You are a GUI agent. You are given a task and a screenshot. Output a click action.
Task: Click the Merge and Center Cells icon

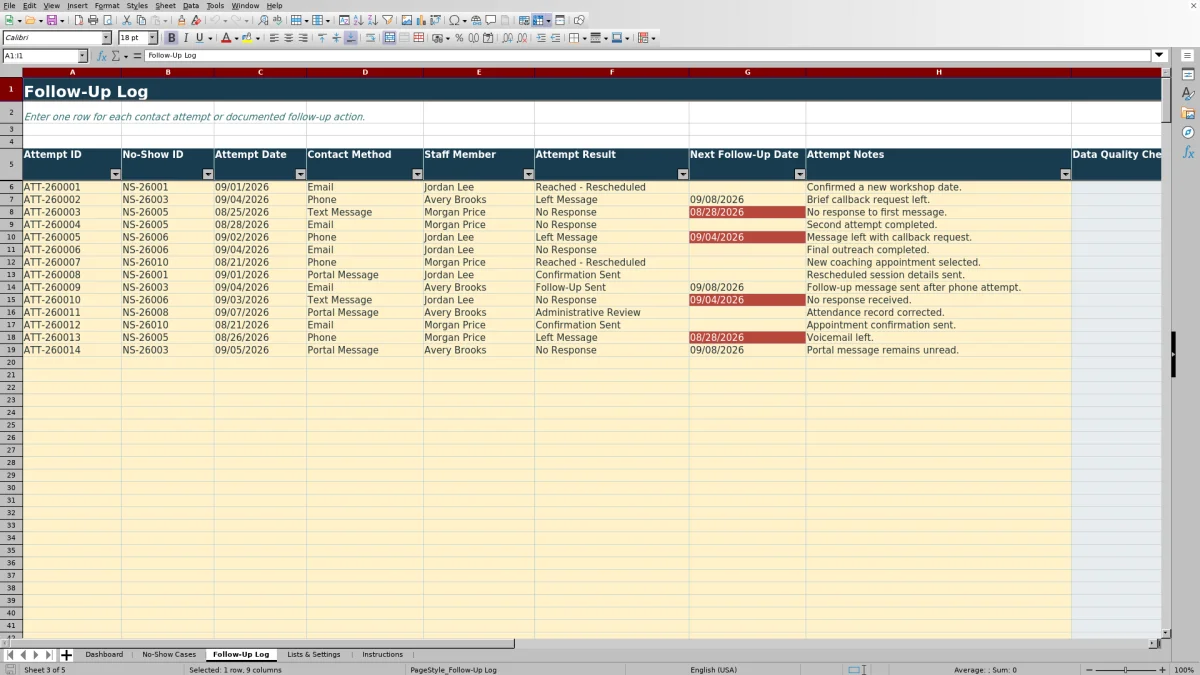click(390, 38)
